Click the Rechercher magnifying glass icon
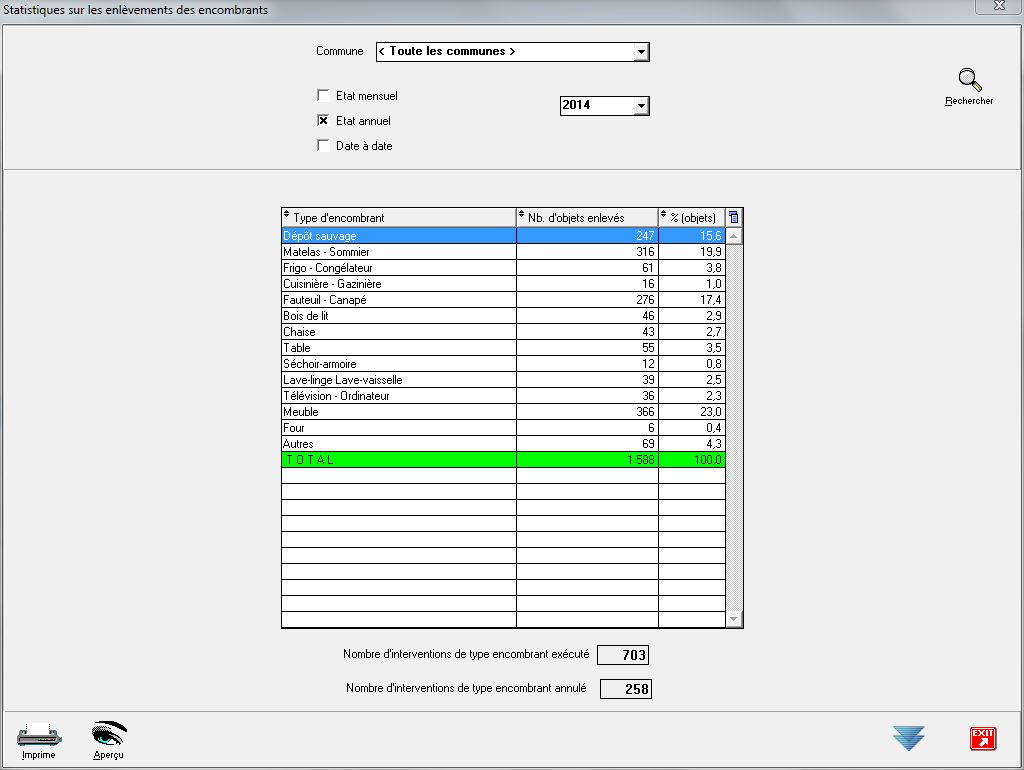Viewport: 1024px width, 770px height. (x=968, y=82)
